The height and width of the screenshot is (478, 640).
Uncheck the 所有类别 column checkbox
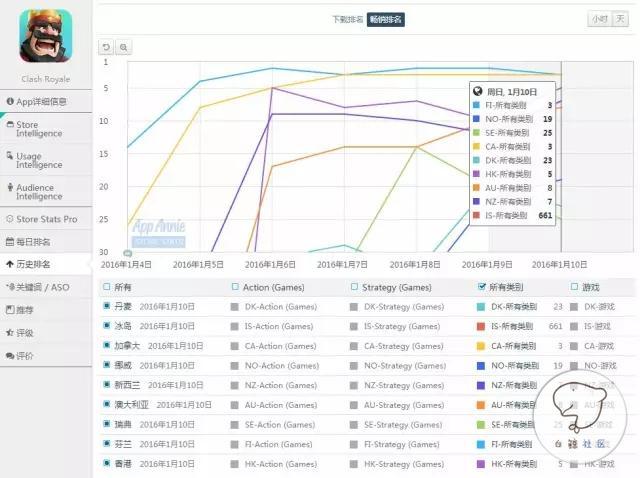[x=484, y=288]
